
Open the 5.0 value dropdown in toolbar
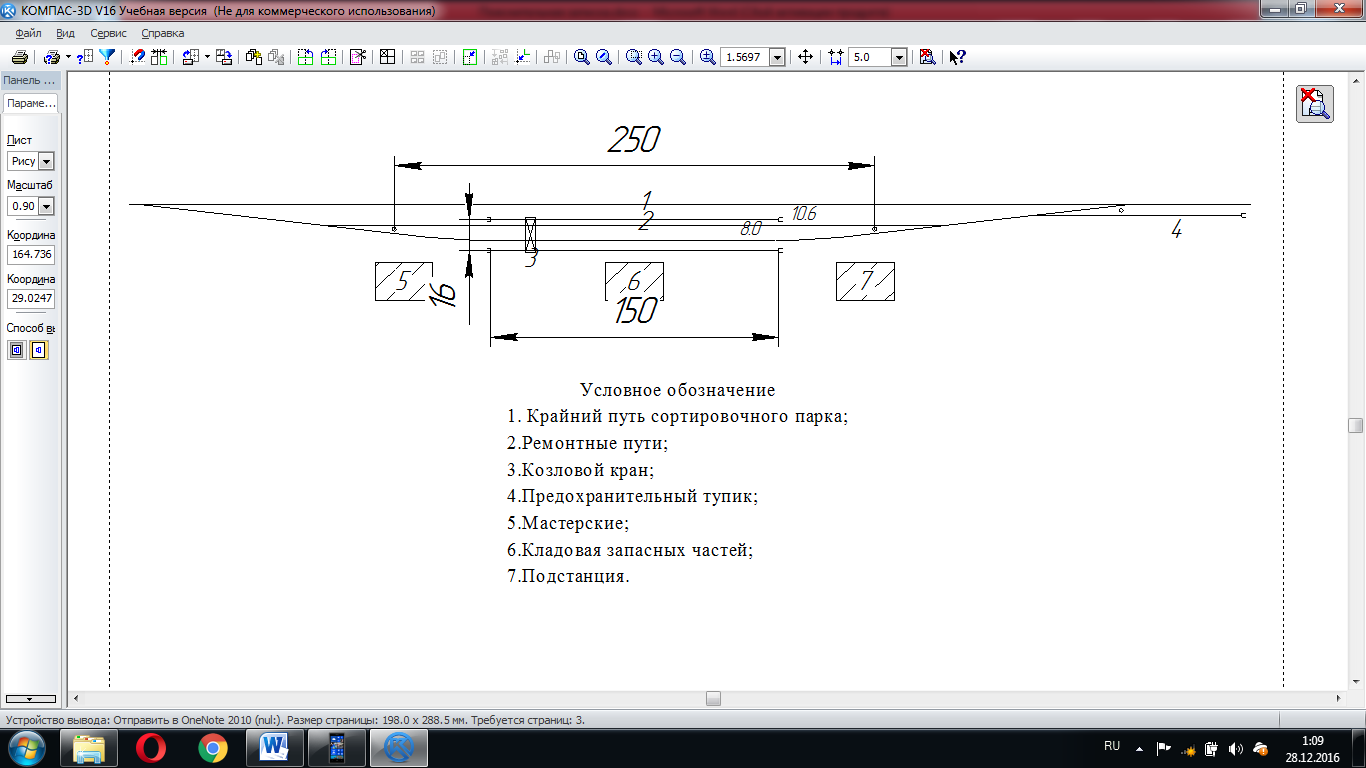(898, 57)
